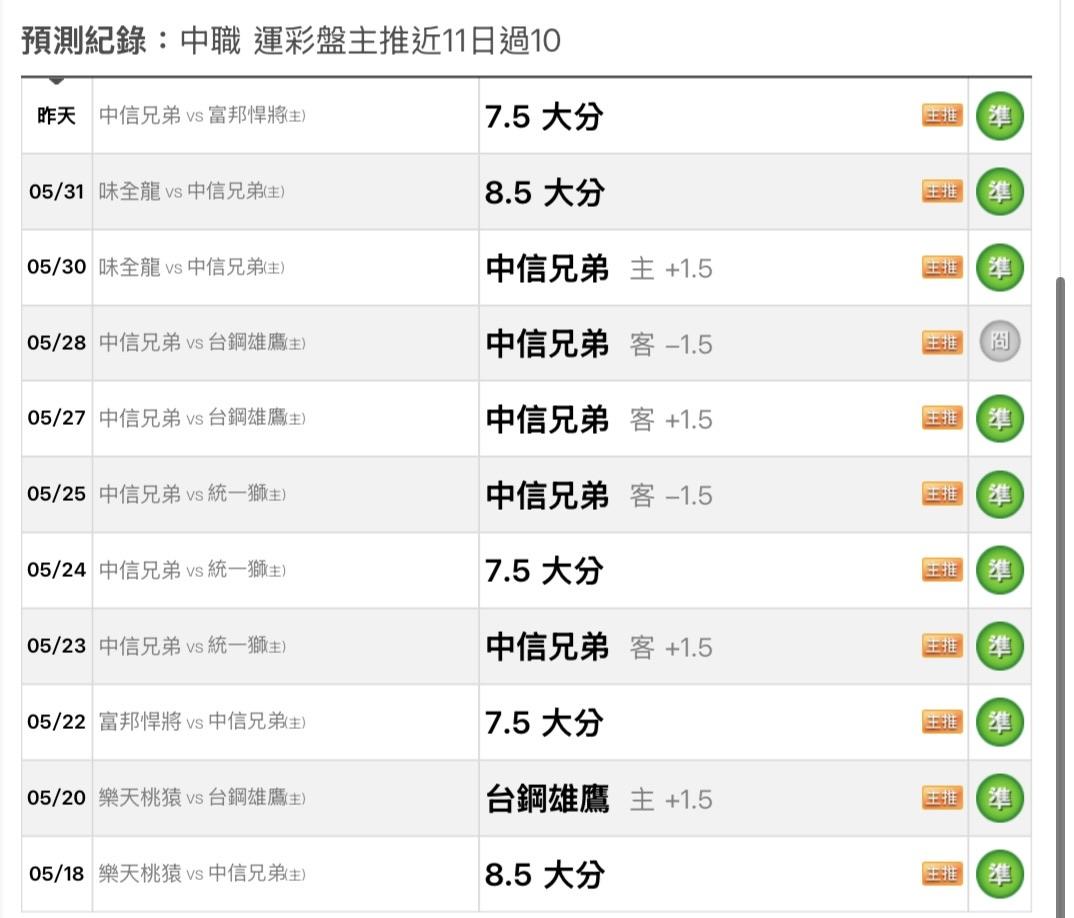Click the green 準 badge in the 05/27 row
The height and width of the screenshot is (918, 1074).
(x=999, y=419)
